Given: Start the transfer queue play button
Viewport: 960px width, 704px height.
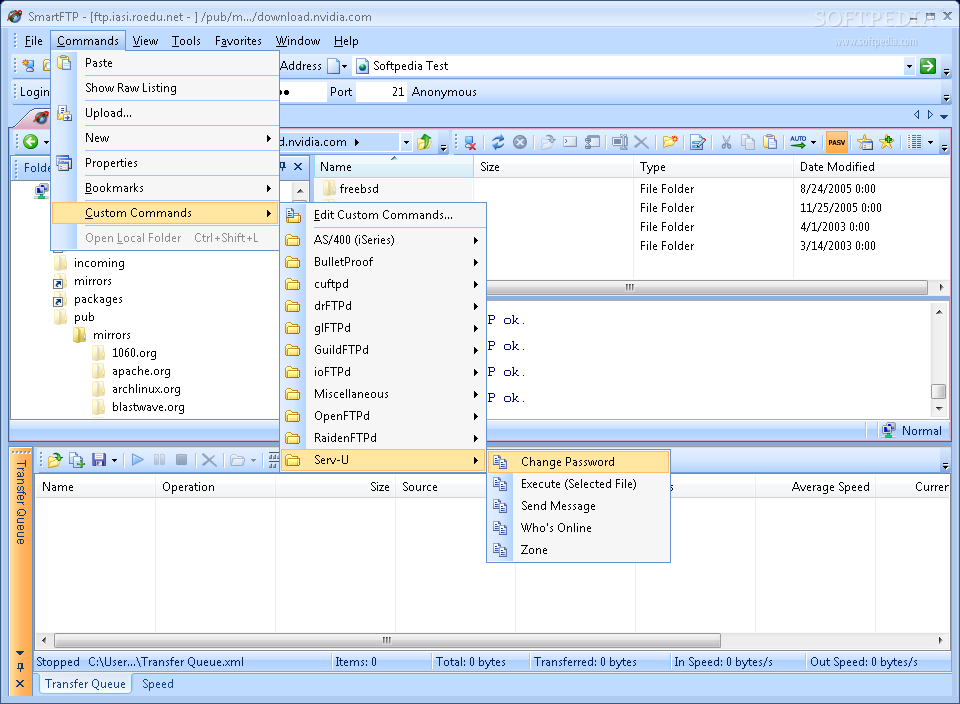Looking at the screenshot, I should (138, 460).
